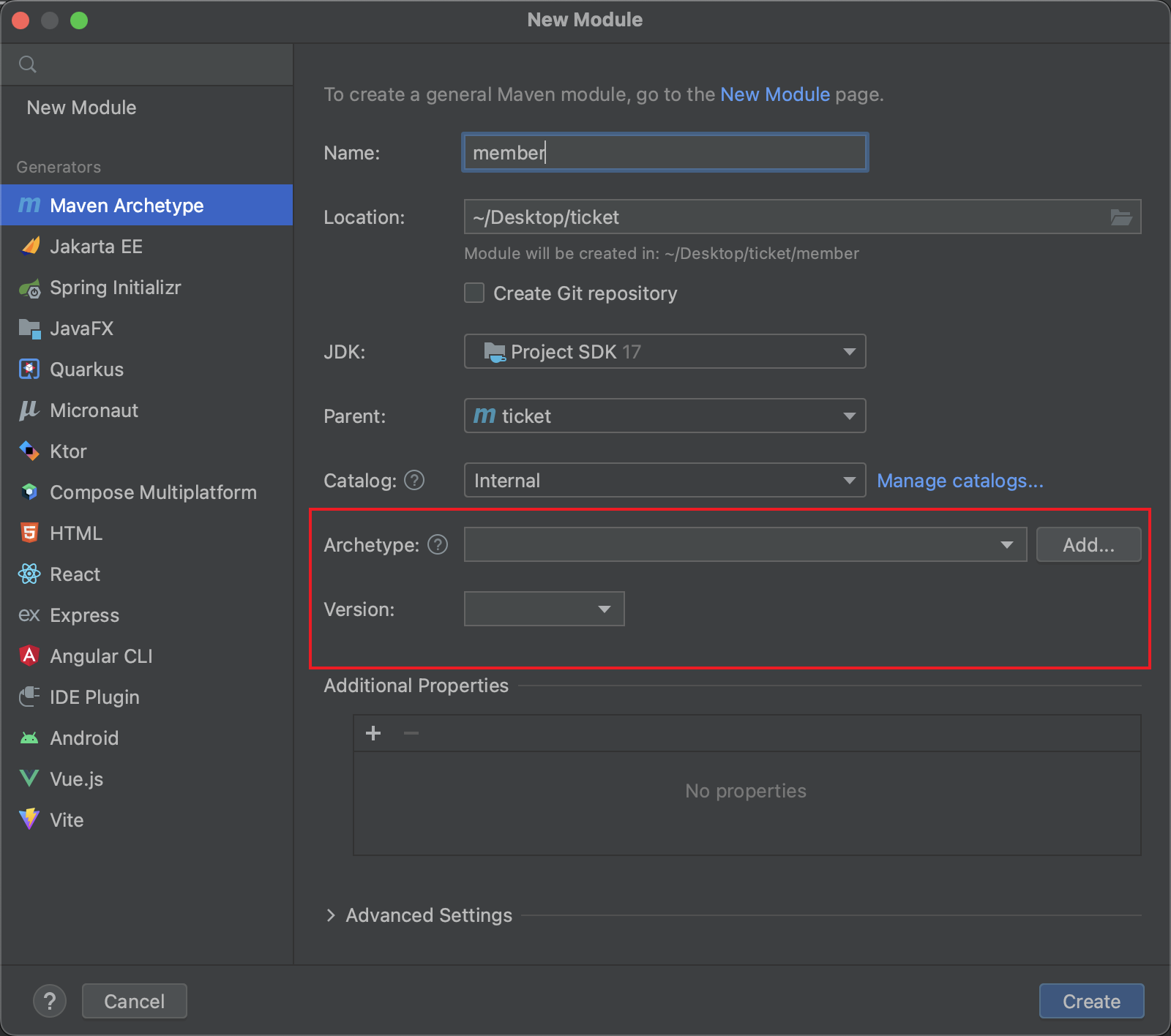Viewport: 1171px width, 1036px height.
Task: Click the Quarkus generator icon
Action: (x=29, y=369)
